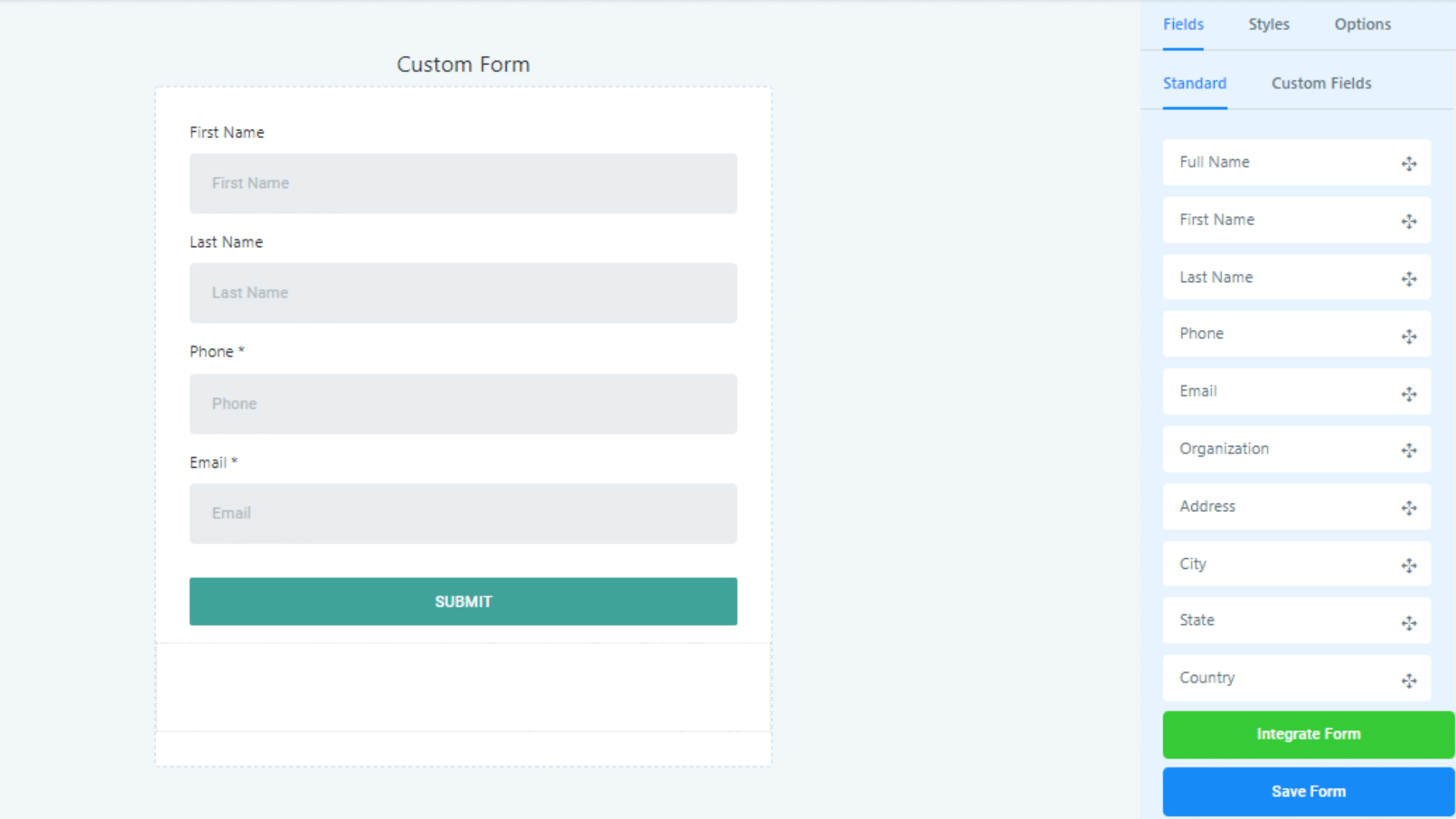
Task: Switch to the Styles tab
Action: (x=1269, y=24)
